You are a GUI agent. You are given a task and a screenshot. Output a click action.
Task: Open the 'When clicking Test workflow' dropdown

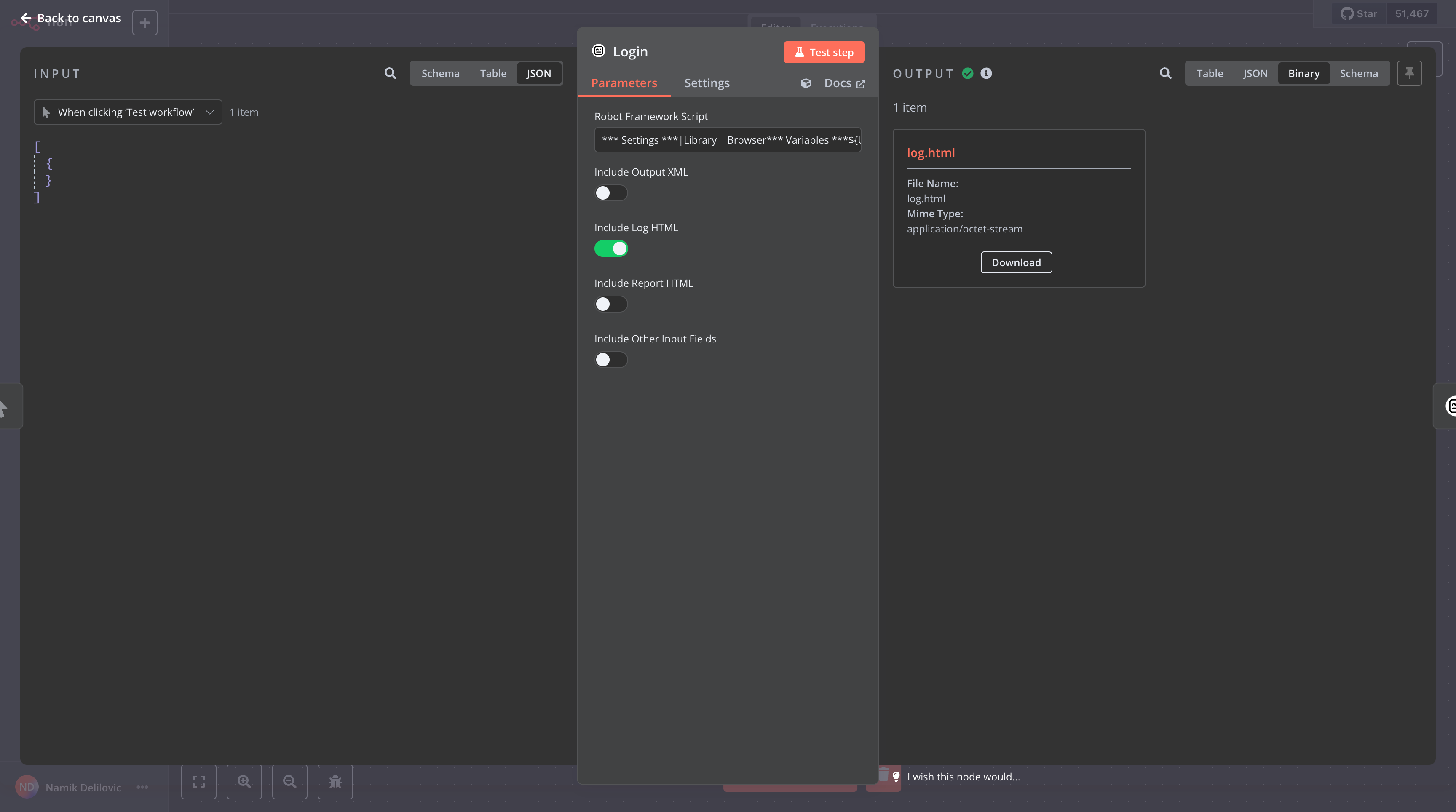pos(128,112)
